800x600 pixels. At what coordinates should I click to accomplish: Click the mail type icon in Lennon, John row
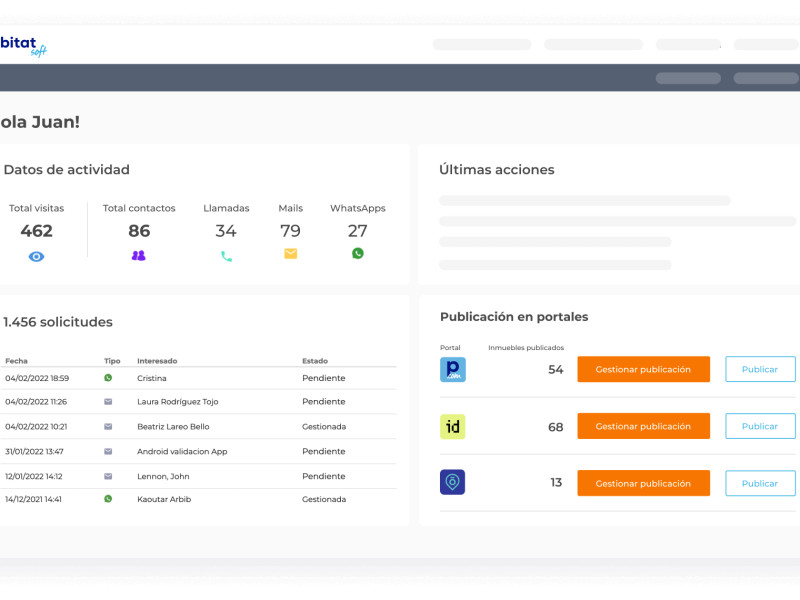click(108, 476)
